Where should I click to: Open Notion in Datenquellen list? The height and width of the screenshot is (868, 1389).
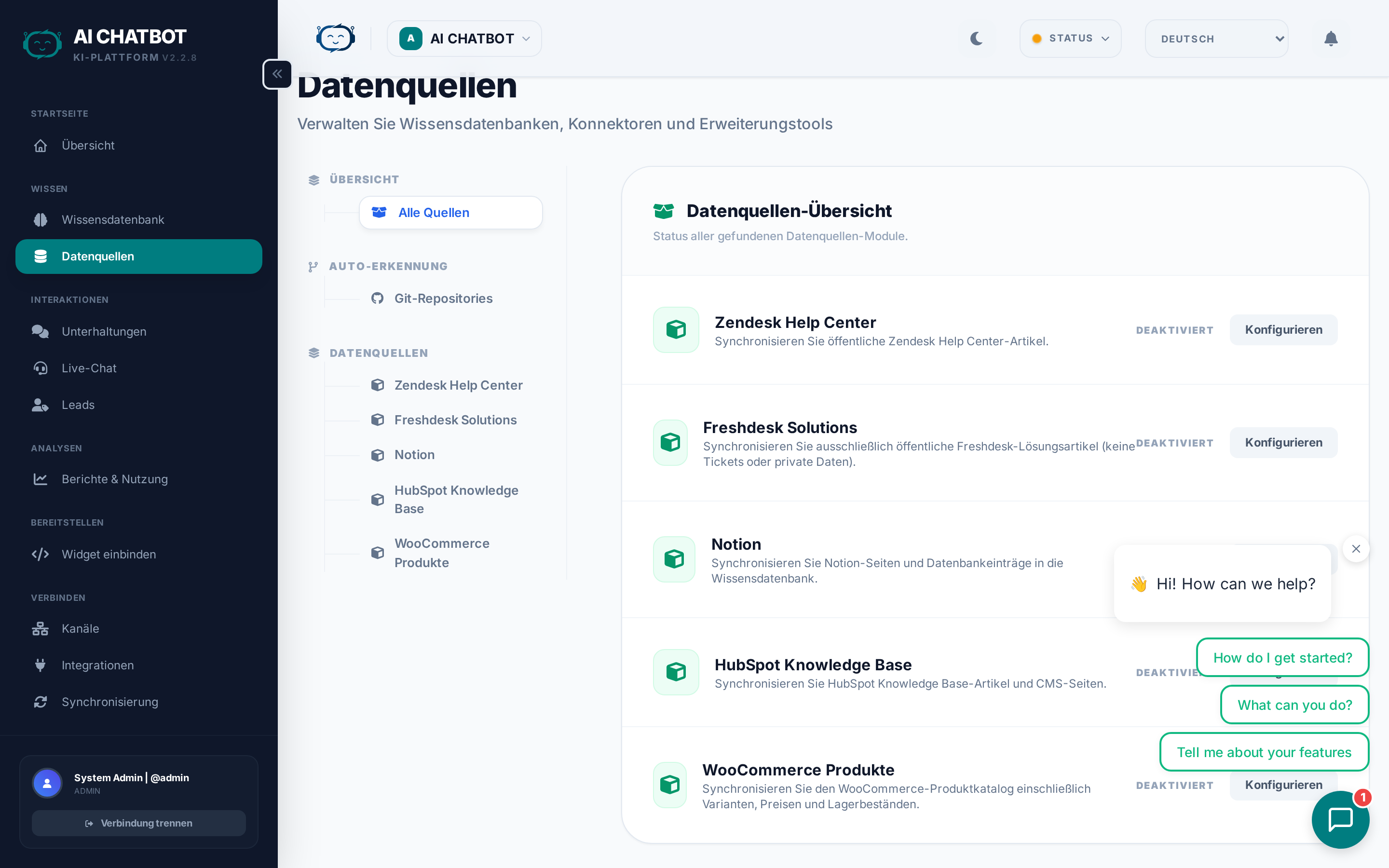pyautogui.click(x=414, y=455)
